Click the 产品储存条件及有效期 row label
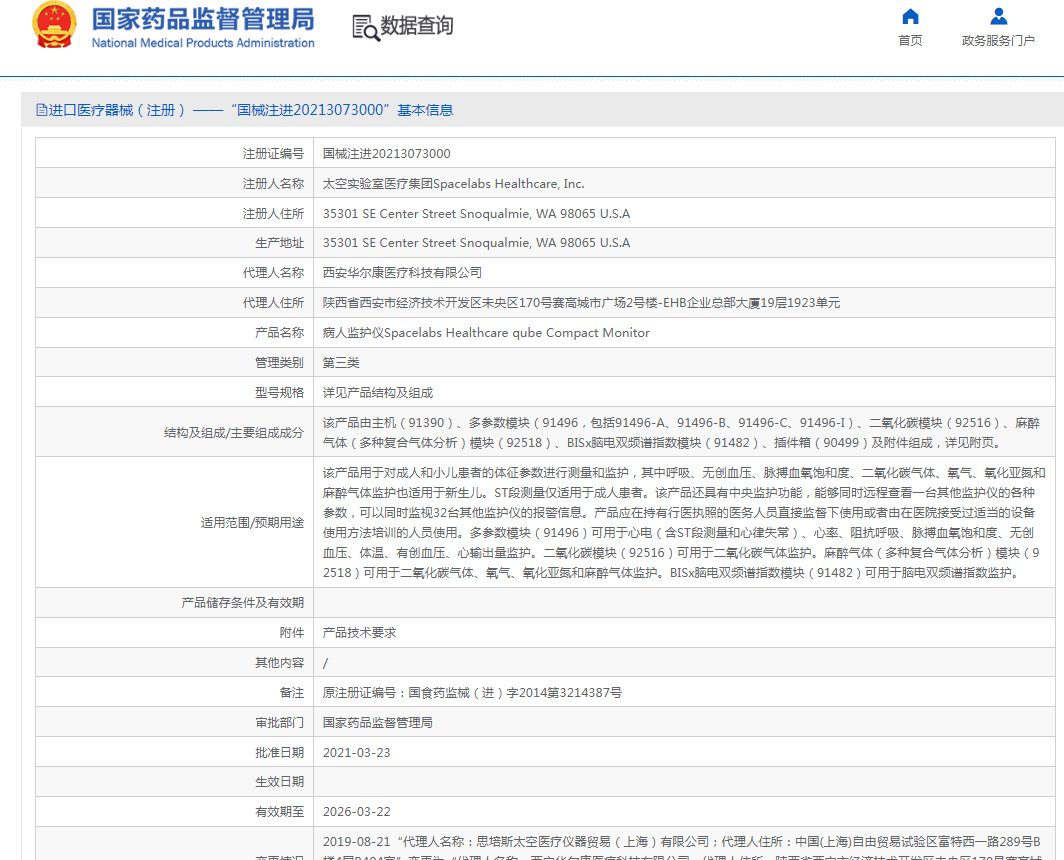This screenshot has width=1064, height=860. (x=242, y=603)
